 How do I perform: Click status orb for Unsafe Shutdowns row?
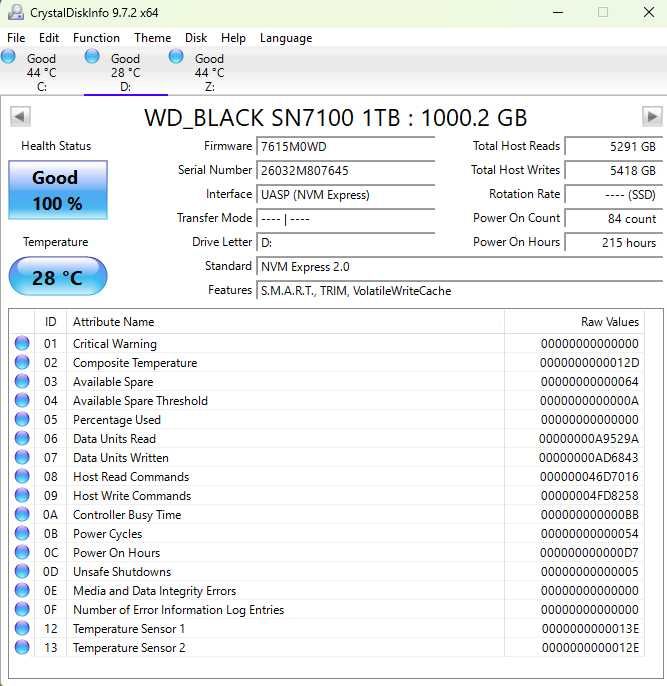[22, 571]
